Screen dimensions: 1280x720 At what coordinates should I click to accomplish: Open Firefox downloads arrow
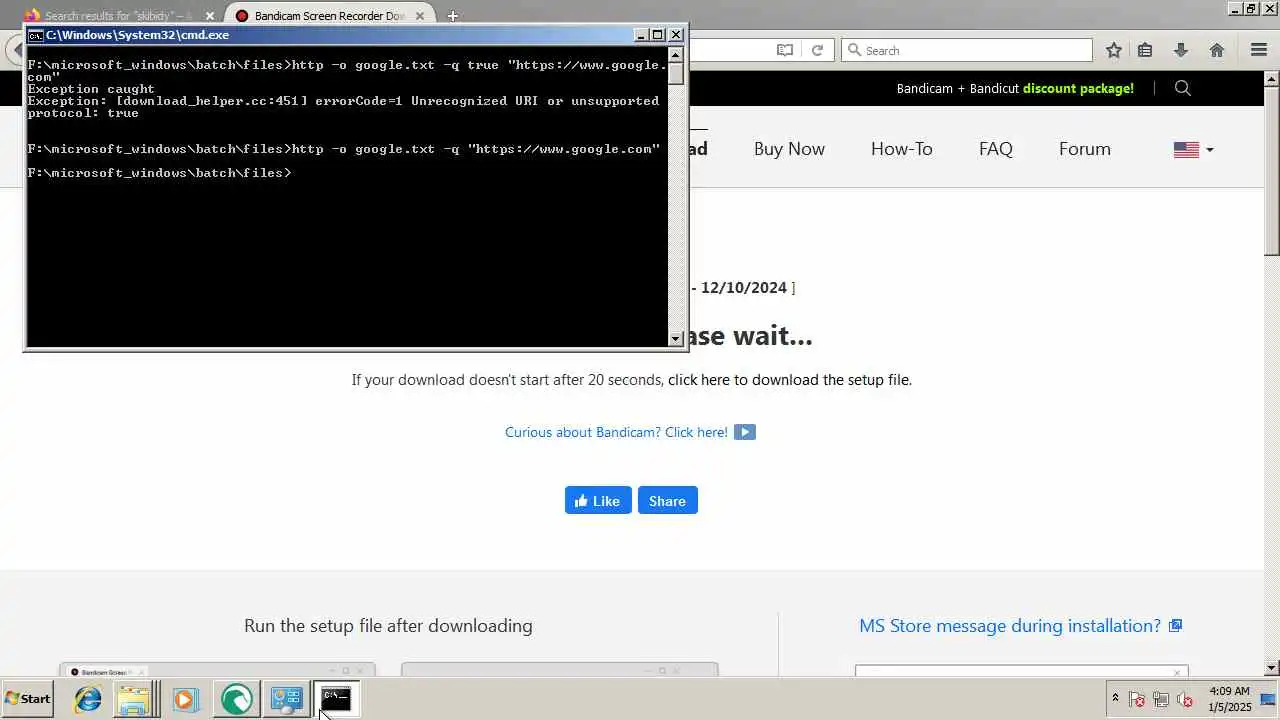pos(1181,50)
